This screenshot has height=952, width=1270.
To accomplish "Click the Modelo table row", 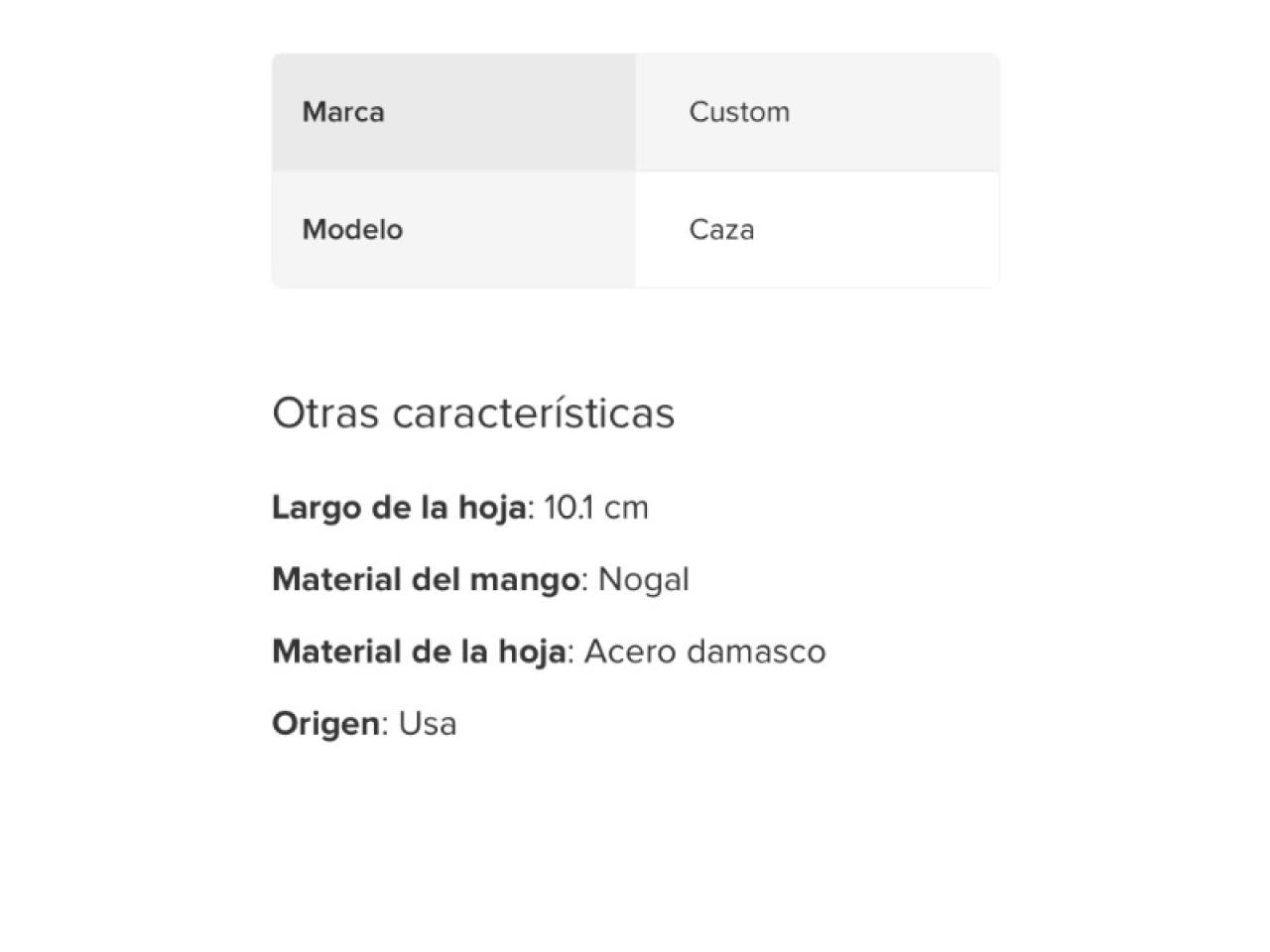I will click(635, 230).
